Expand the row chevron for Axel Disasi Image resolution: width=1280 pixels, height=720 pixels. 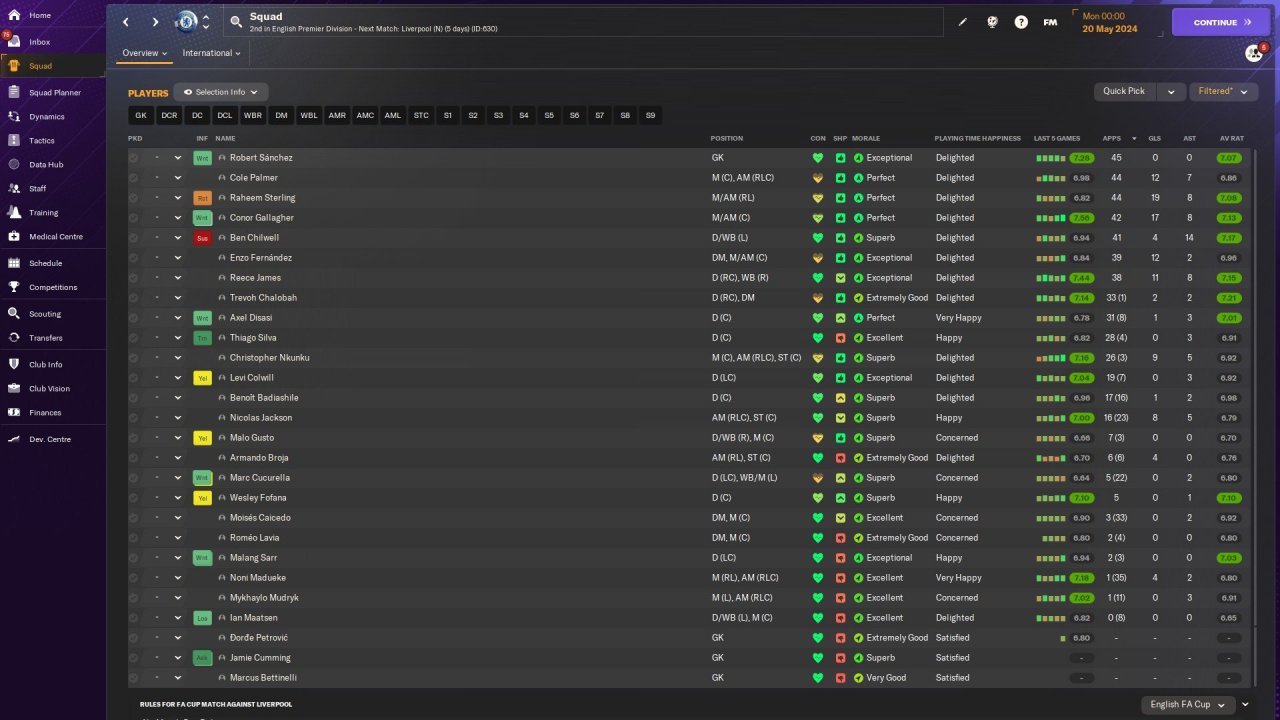pyautogui.click(x=178, y=318)
